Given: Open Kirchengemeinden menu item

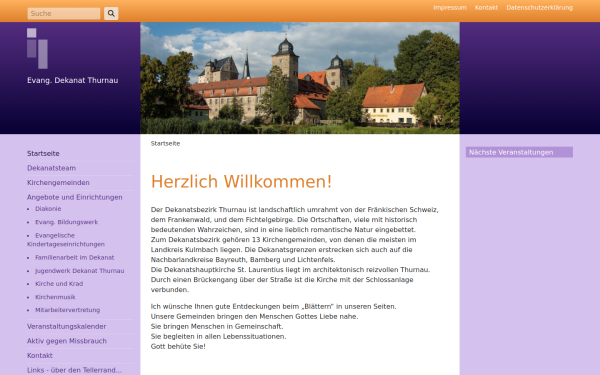Looking at the screenshot, I should click(x=58, y=183).
